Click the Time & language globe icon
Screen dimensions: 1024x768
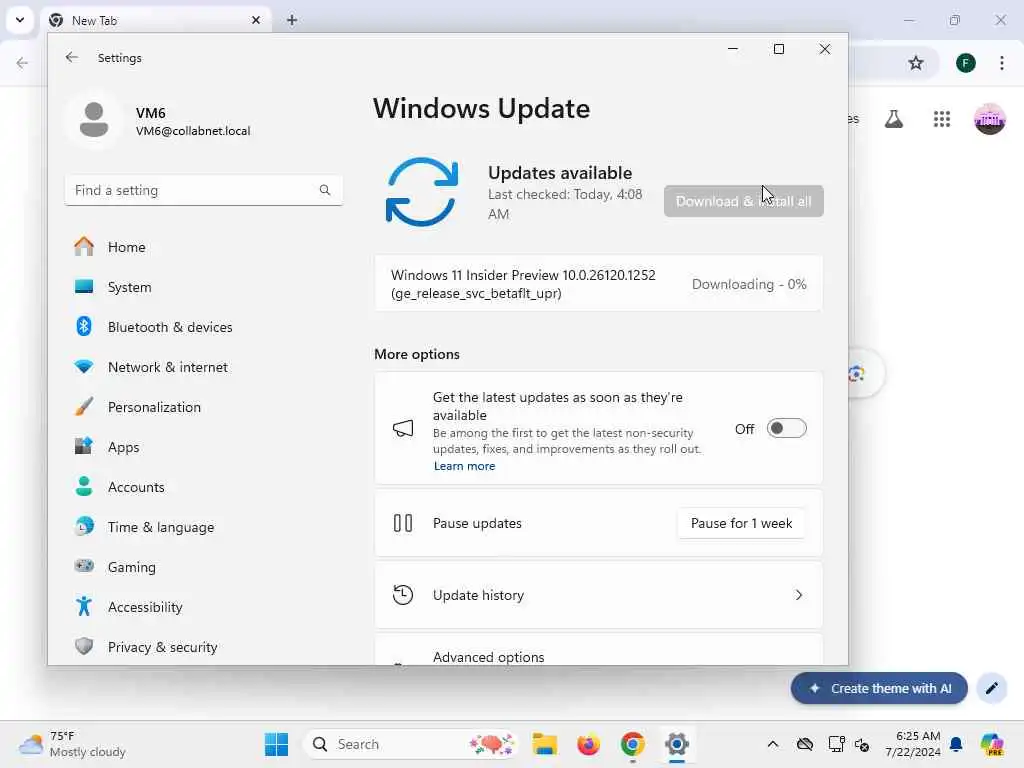pyautogui.click(x=84, y=526)
